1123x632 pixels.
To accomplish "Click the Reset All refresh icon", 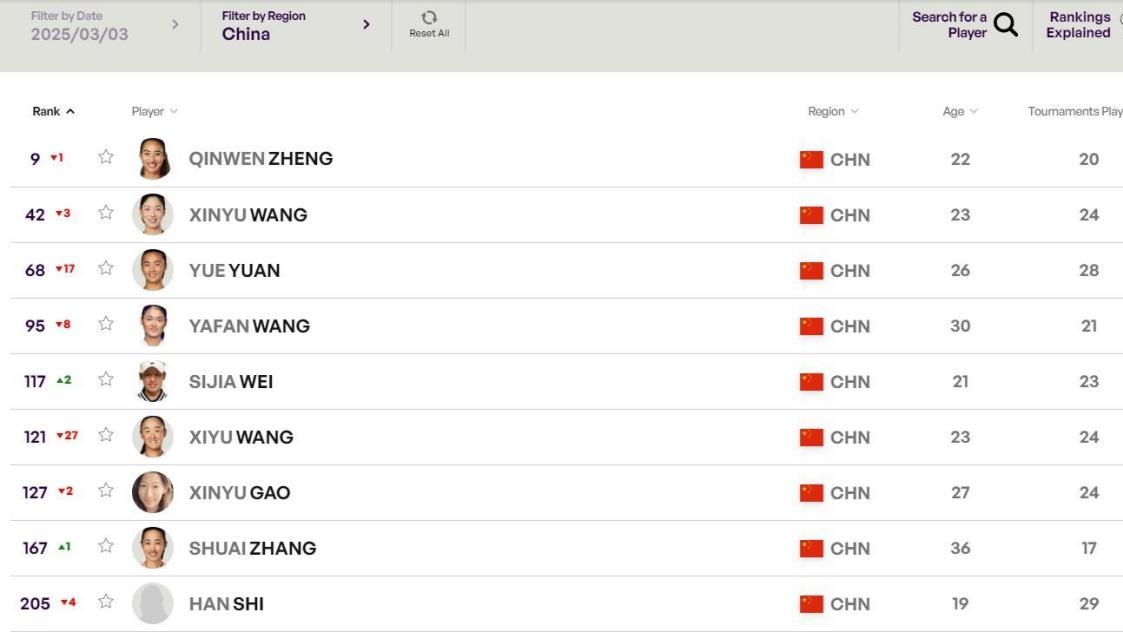I will pyautogui.click(x=429, y=17).
